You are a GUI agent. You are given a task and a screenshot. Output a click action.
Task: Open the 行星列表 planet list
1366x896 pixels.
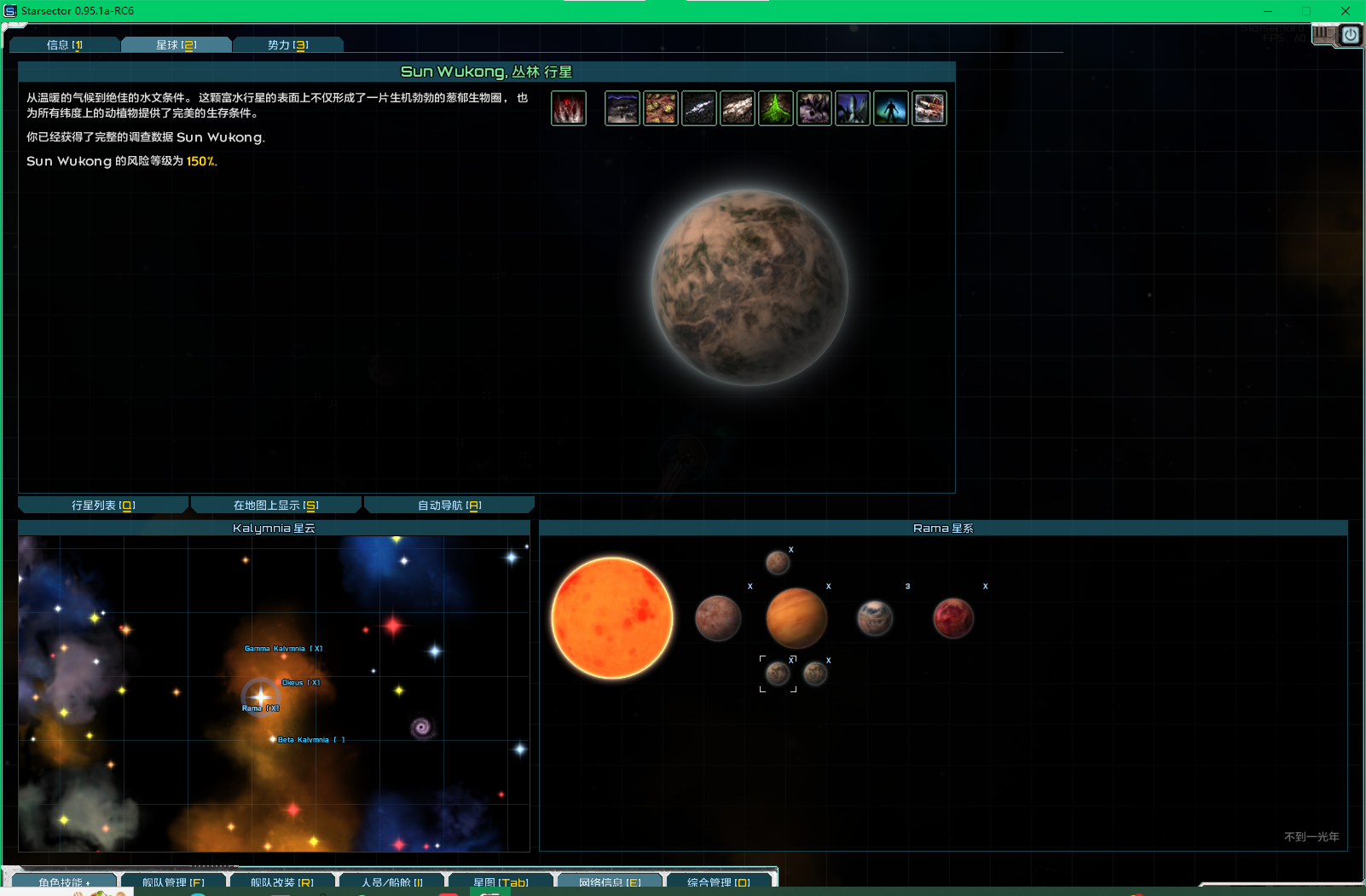(x=103, y=506)
